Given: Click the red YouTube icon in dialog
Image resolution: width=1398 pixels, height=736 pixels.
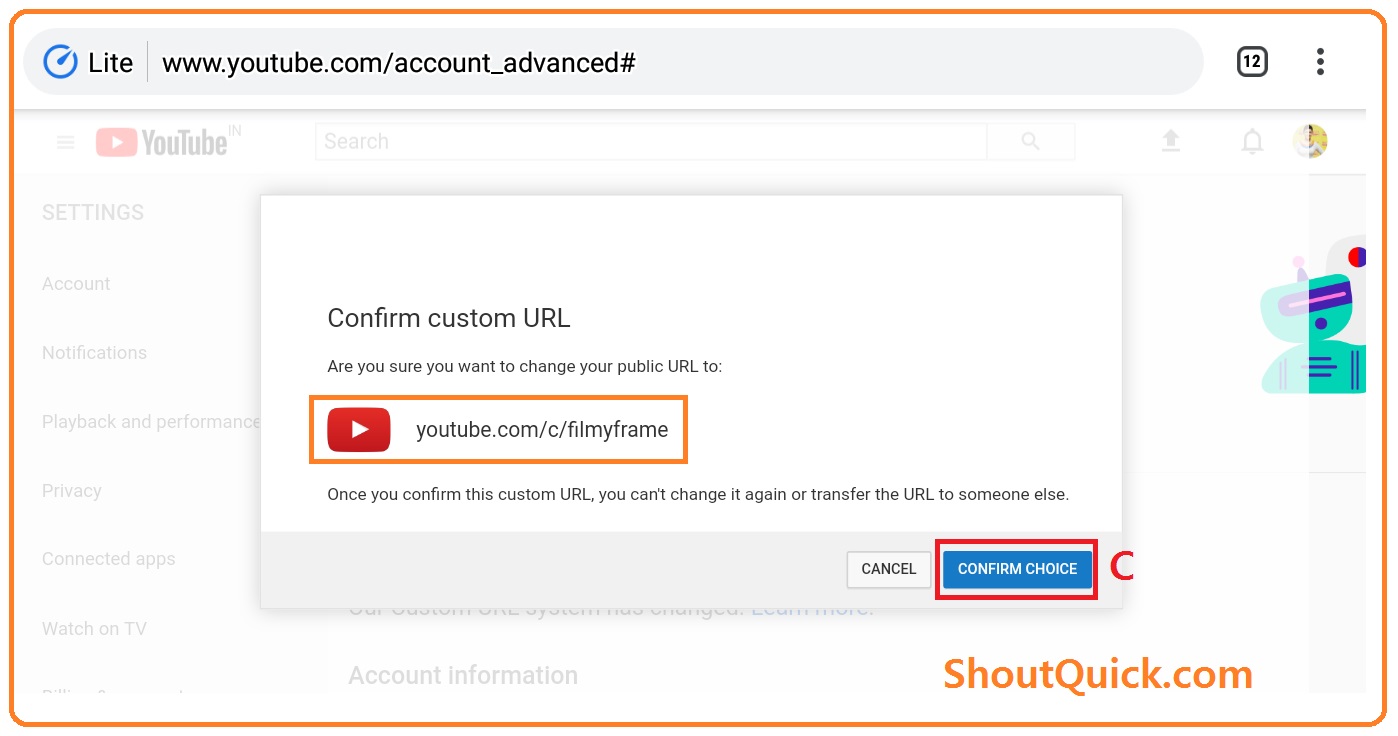Looking at the screenshot, I should (359, 430).
